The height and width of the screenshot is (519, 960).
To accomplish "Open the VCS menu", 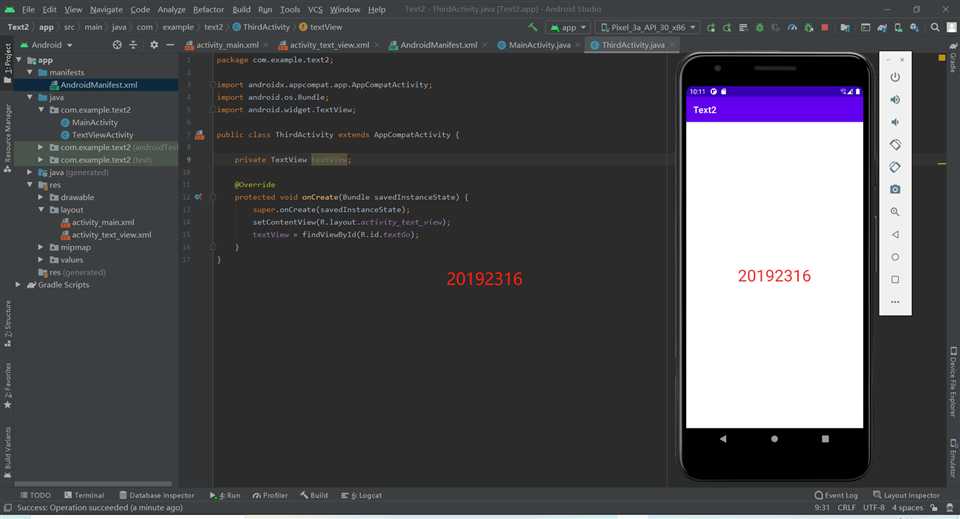I will coord(315,9).
